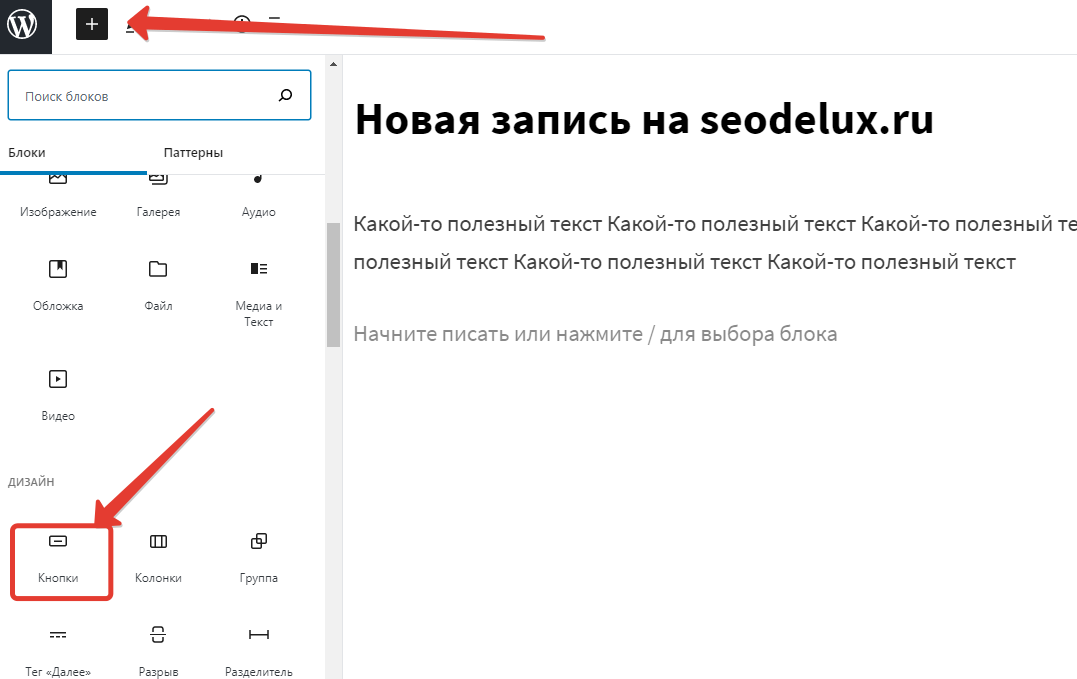Click the empty paragraph placeholder text
The image size is (1077, 679).
tap(595, 334)
